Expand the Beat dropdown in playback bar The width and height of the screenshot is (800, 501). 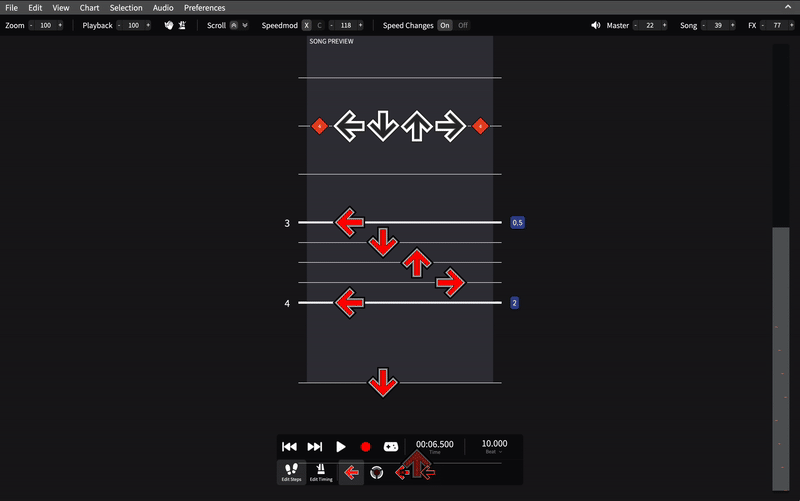click(494, 452)
